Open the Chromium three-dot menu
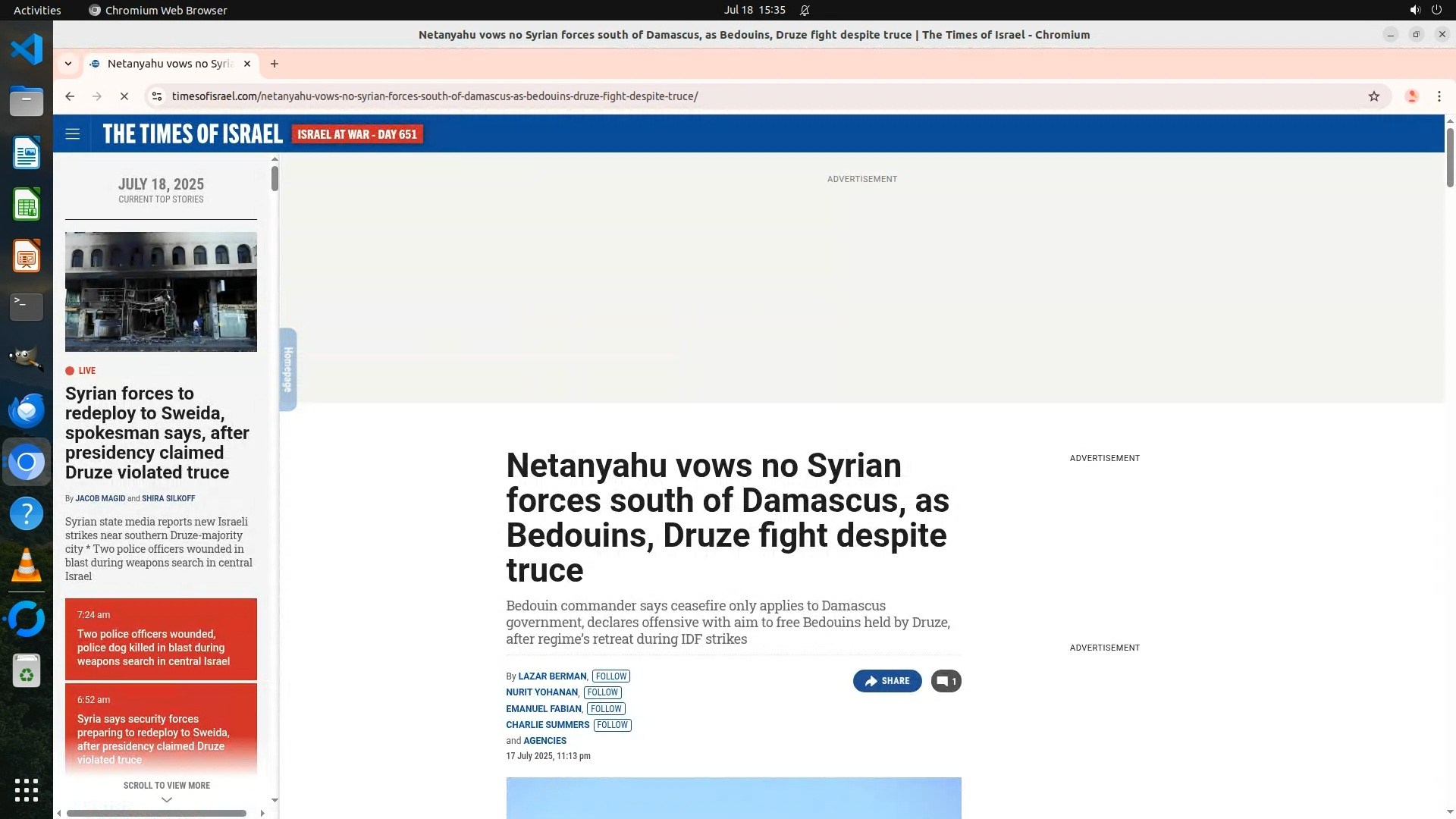 click(1439, 96)
